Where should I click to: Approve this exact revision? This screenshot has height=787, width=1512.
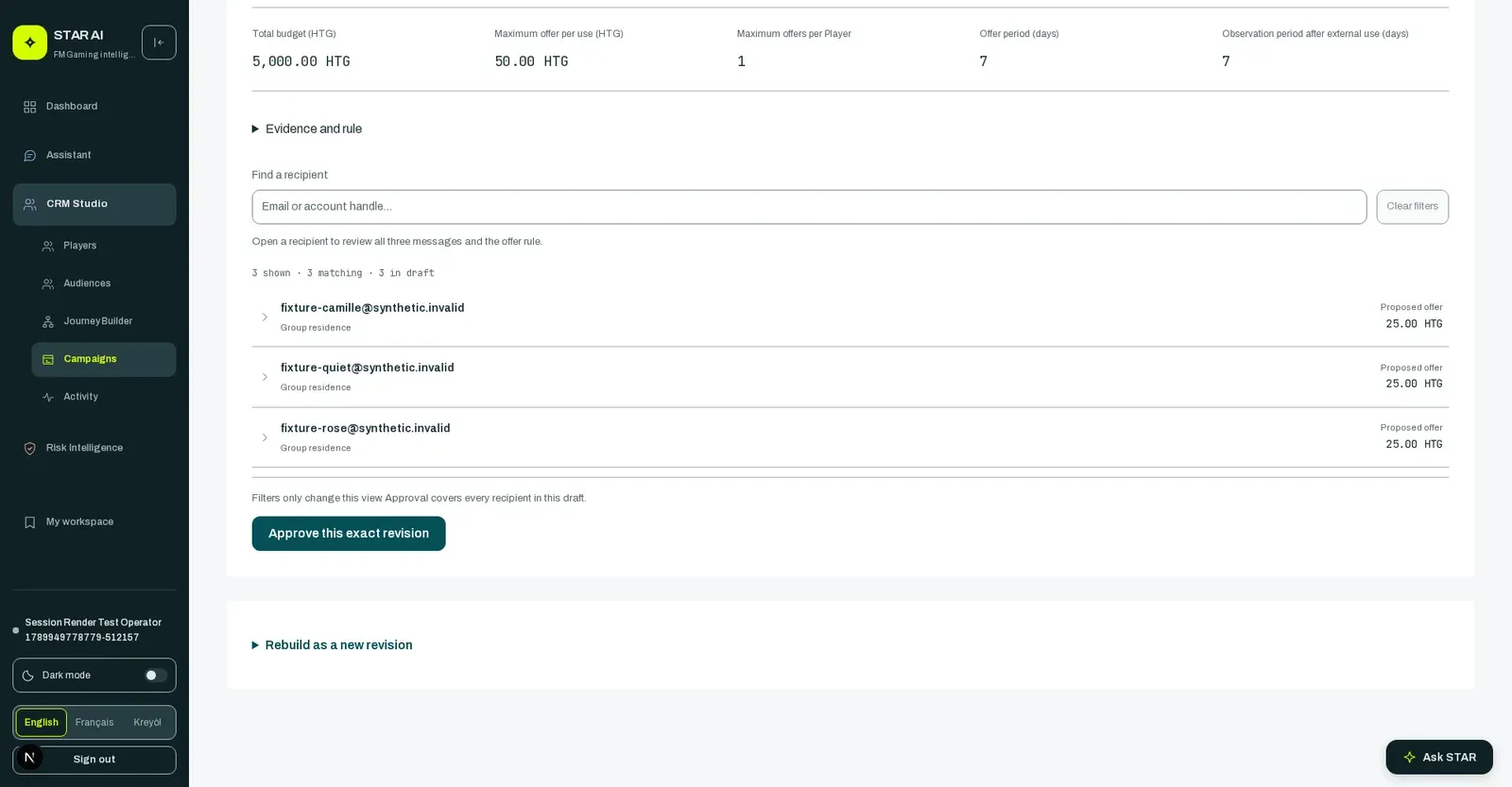(349, 534)
